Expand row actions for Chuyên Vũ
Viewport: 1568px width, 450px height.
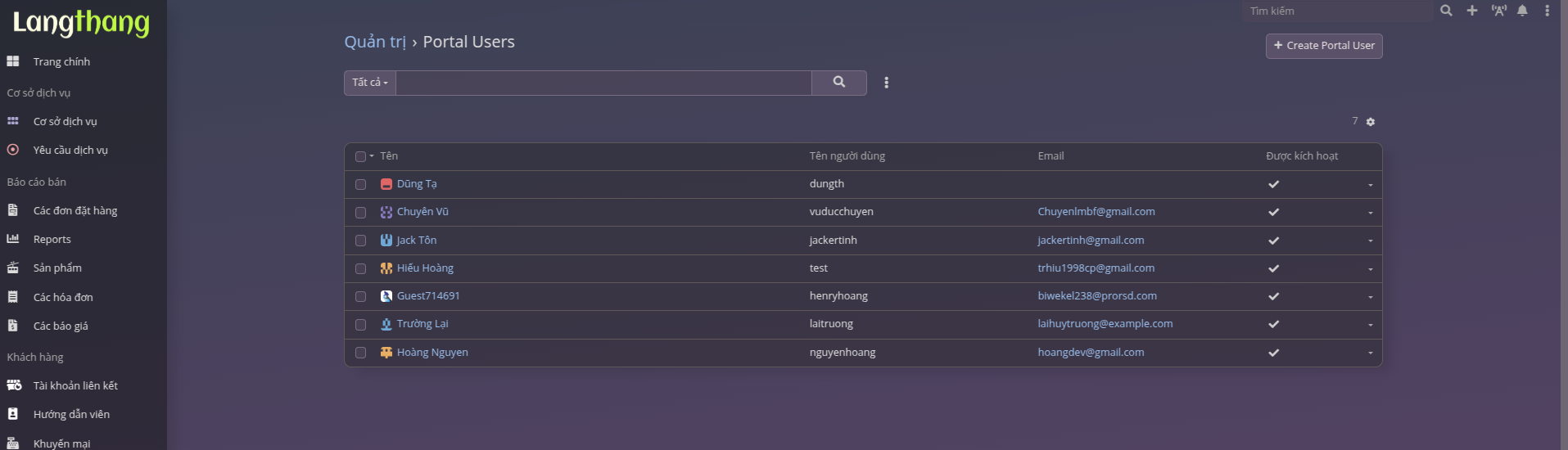pos(1370,213)
